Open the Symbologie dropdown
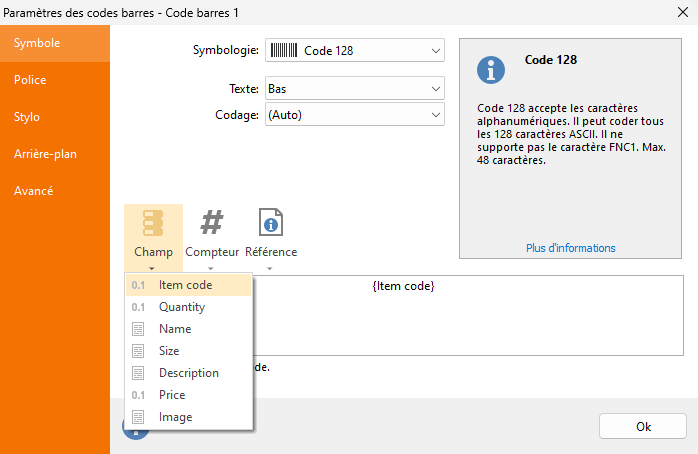Image resolution: width=698 pixels, height=454 pixels. tap(355, 50)
